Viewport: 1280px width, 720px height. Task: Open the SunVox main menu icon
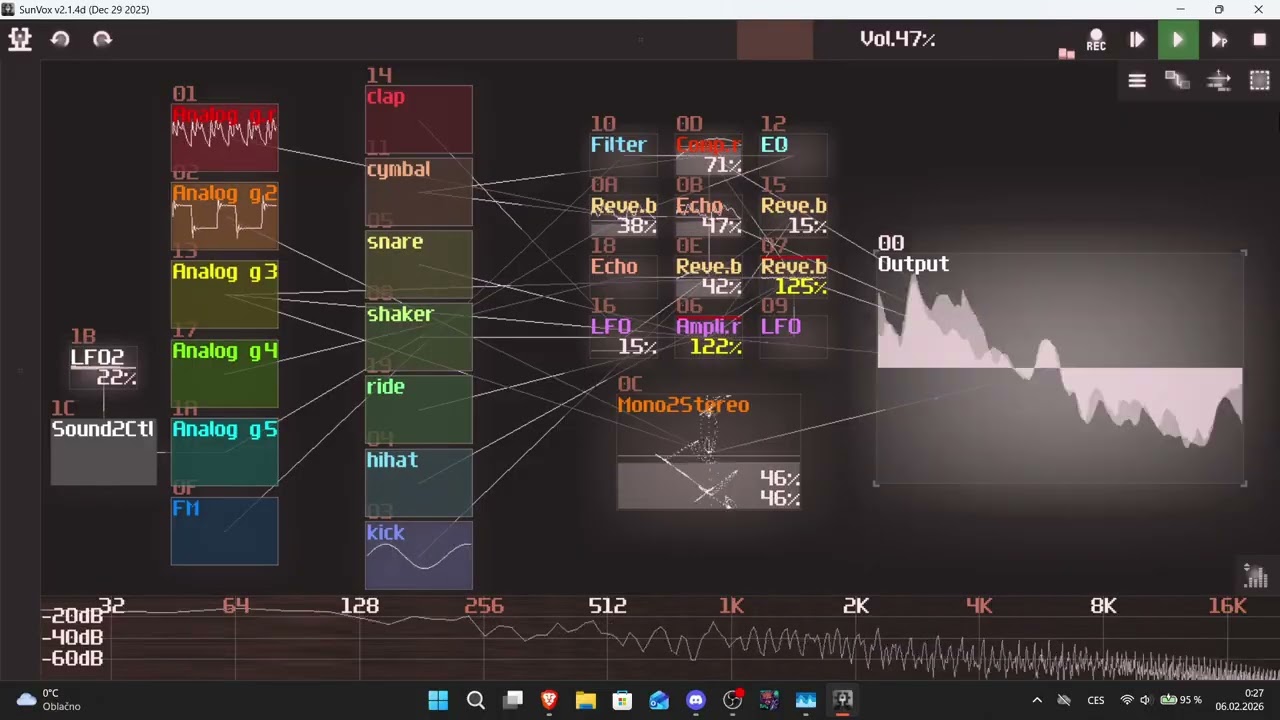[x=20, y=39]
